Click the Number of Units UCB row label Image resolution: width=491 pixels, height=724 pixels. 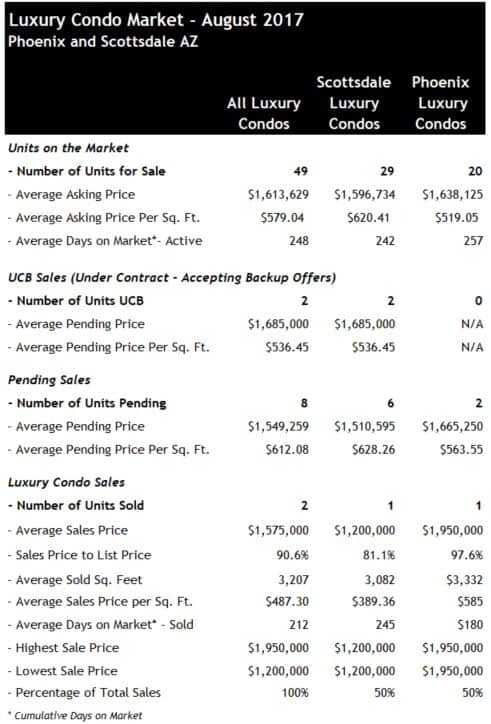pos(76,301)
